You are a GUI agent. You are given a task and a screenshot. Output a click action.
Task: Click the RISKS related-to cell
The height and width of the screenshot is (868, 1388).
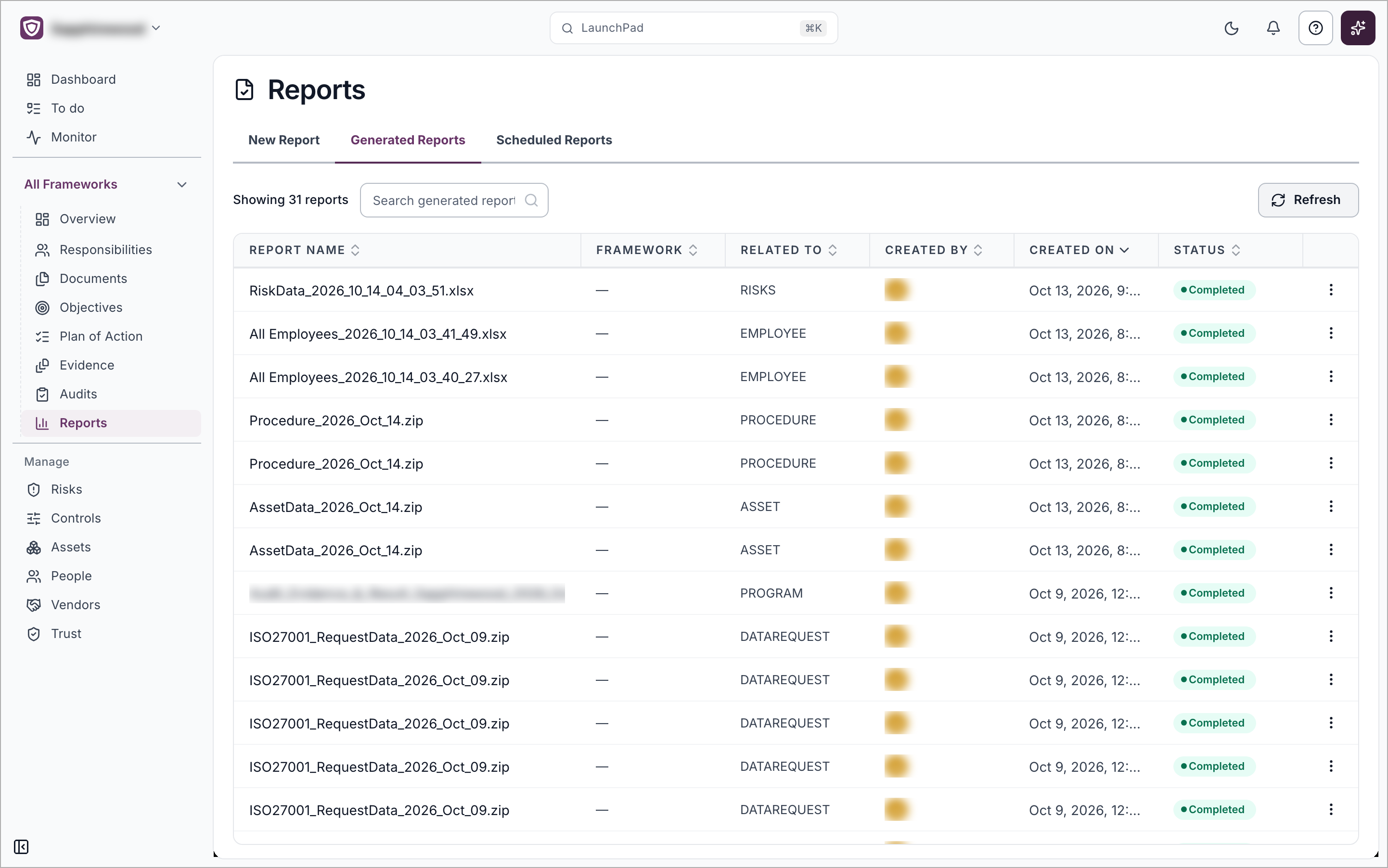pos(758,290)
